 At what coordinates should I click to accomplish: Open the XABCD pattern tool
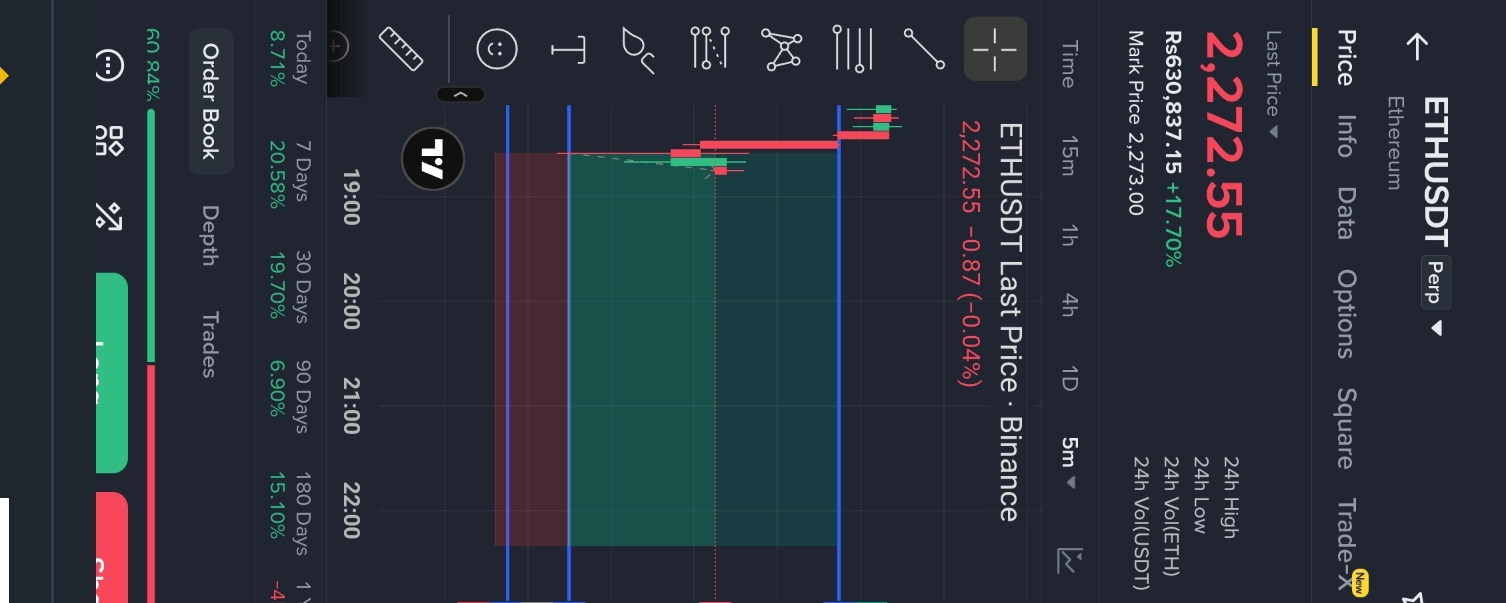pyautogui.click(x=782, y=48)
